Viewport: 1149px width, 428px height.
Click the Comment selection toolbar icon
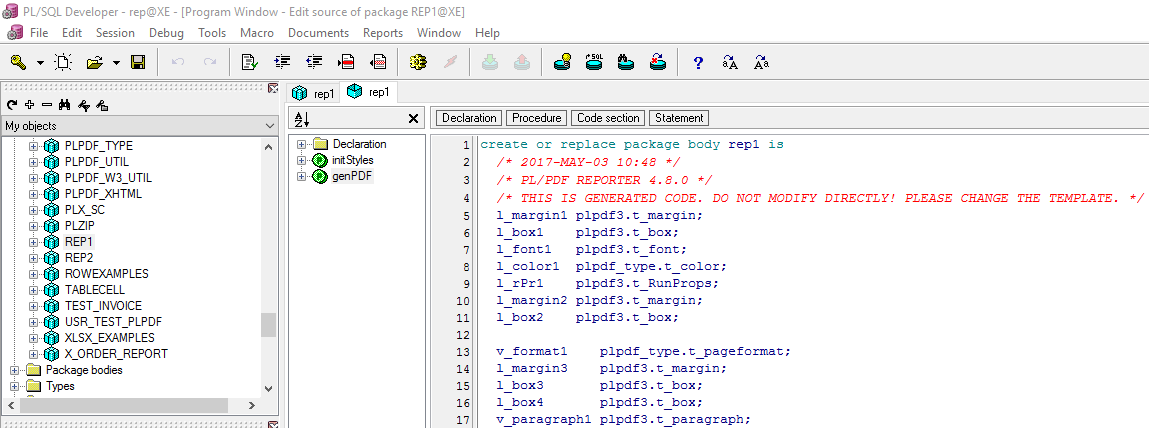tap(348, 62)
